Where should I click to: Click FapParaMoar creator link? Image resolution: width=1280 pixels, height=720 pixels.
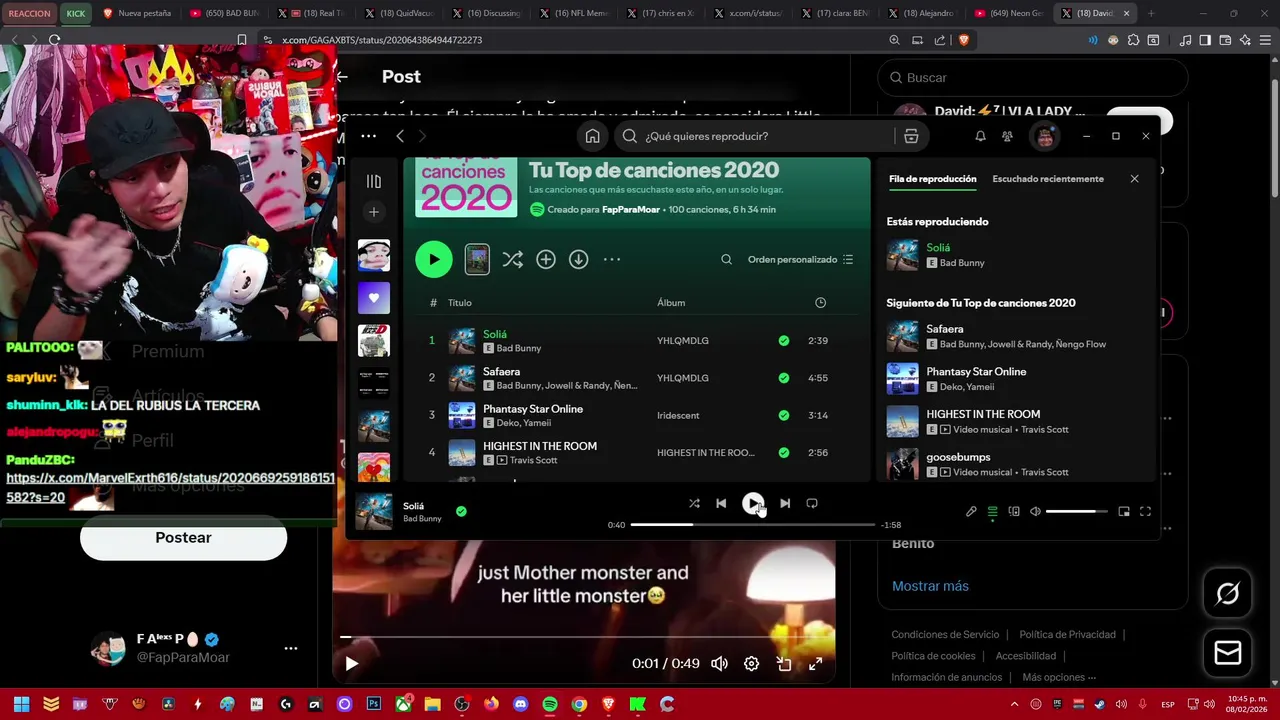click(632, 210)
